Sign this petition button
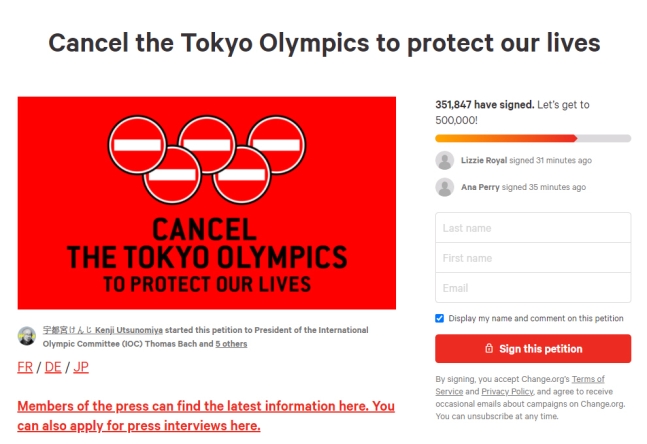 533,349
